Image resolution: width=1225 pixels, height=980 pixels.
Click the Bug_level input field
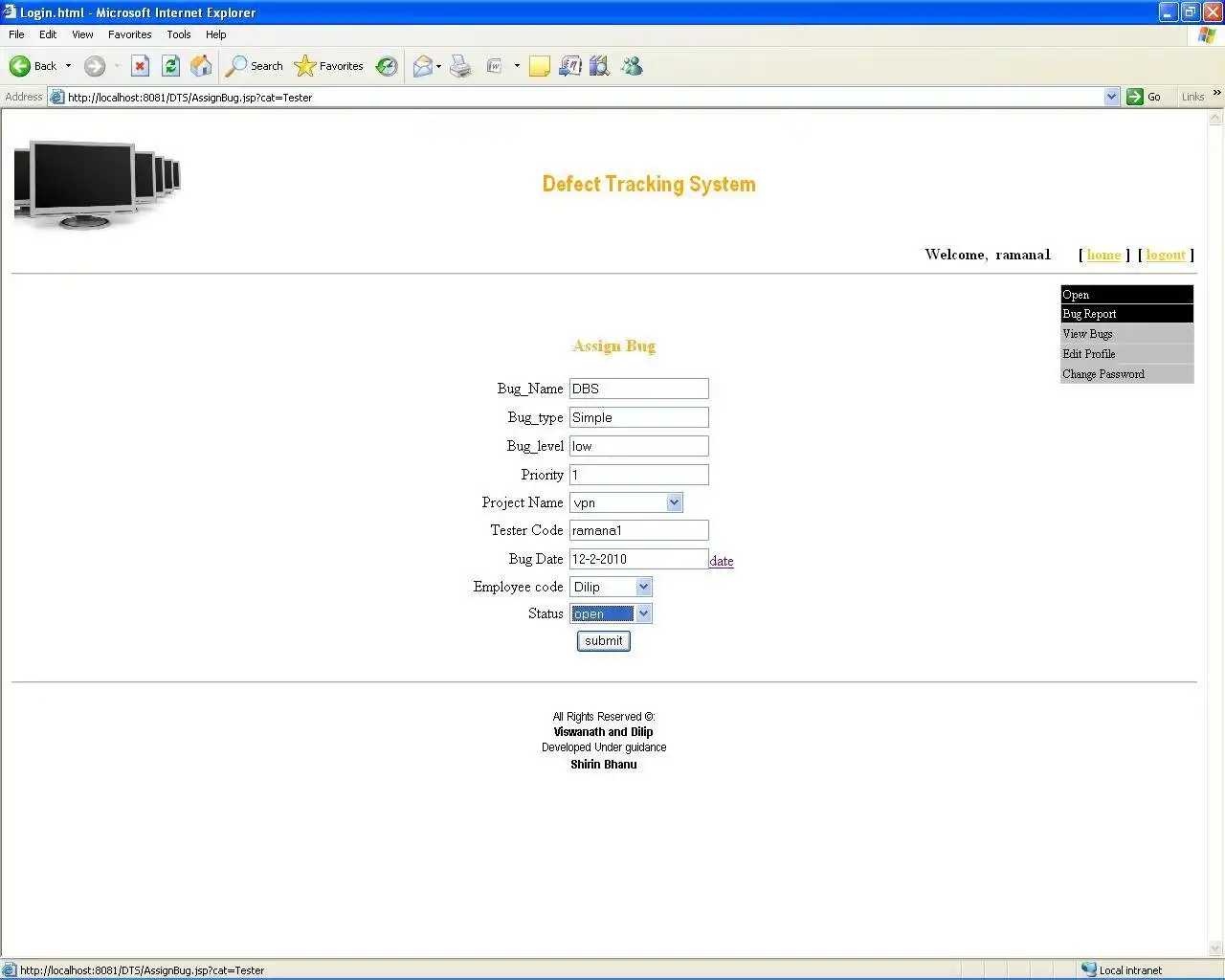[x=639, y=446]
